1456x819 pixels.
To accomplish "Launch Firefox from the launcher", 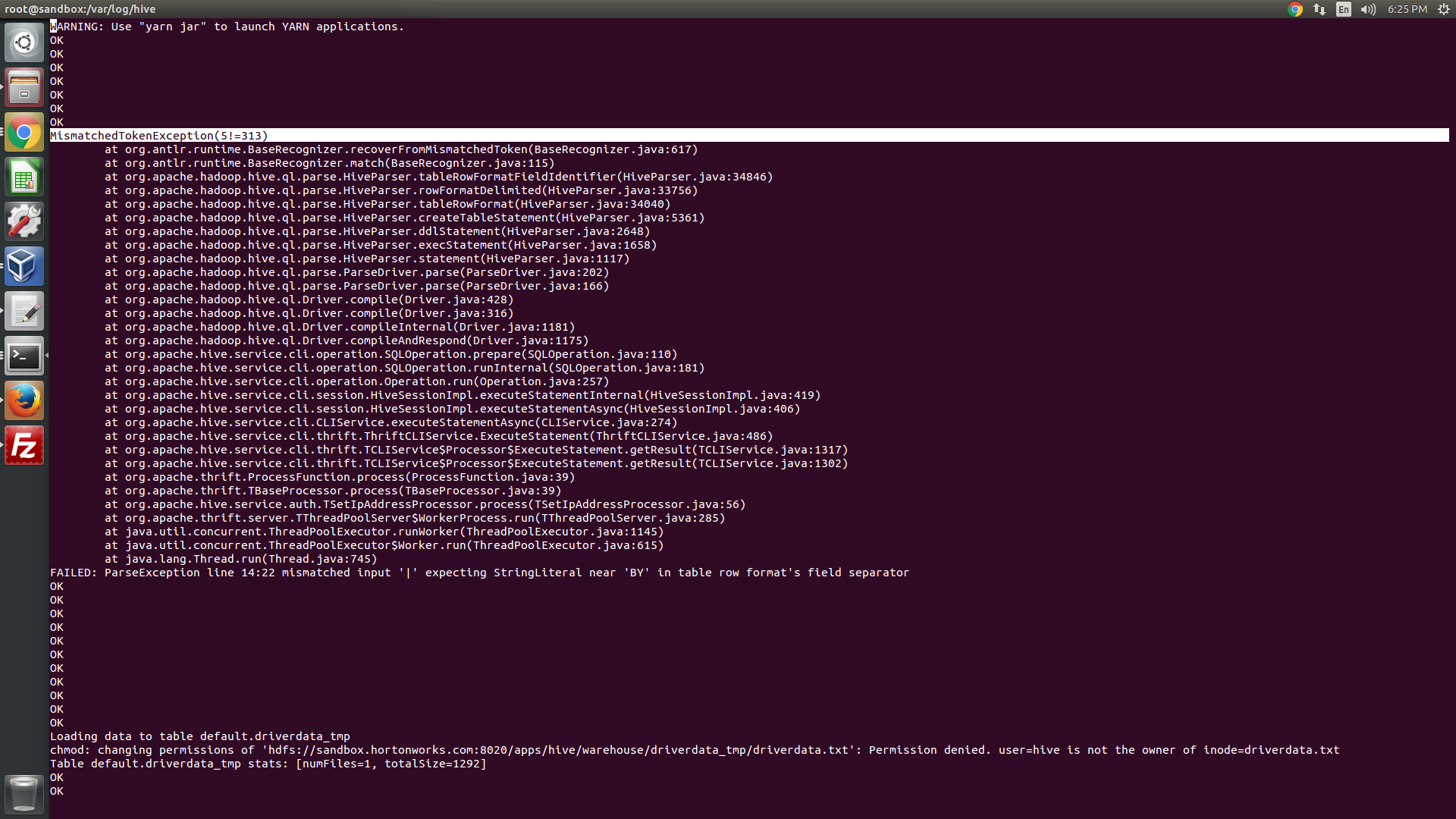I will [24, 400].
